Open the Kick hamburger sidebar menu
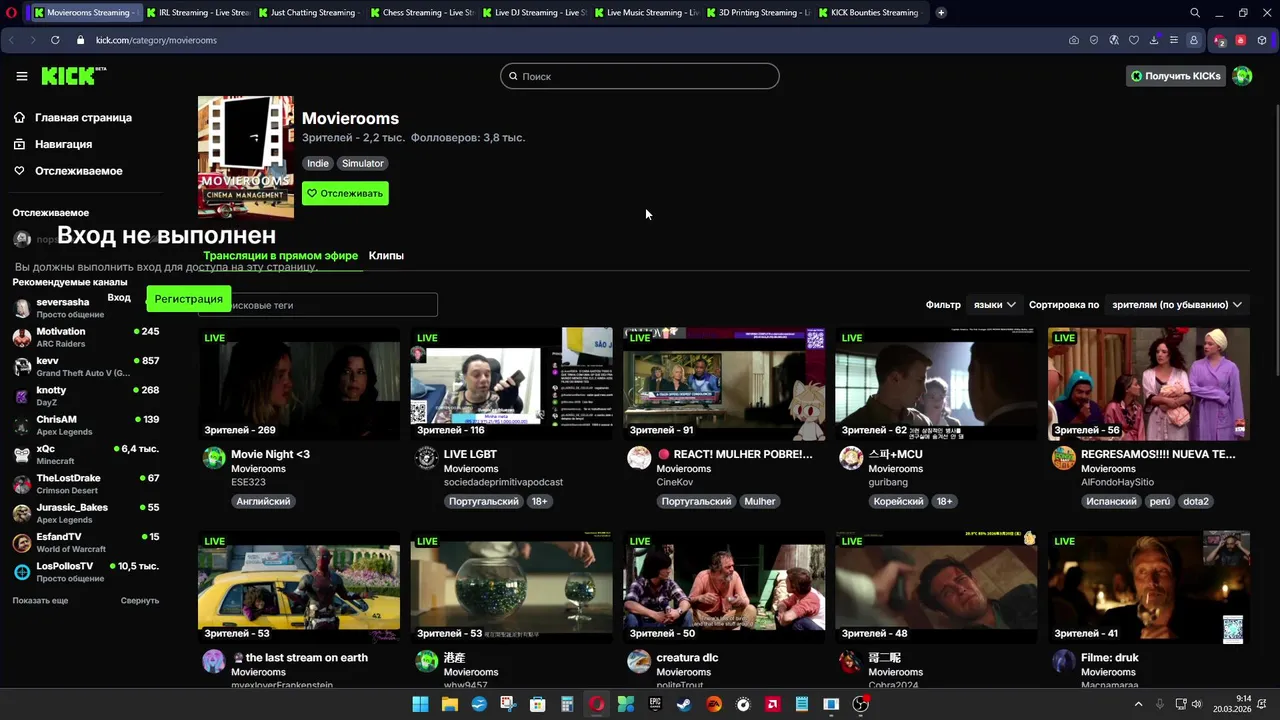The image size is (1280, 720). [x=21, y=76]
